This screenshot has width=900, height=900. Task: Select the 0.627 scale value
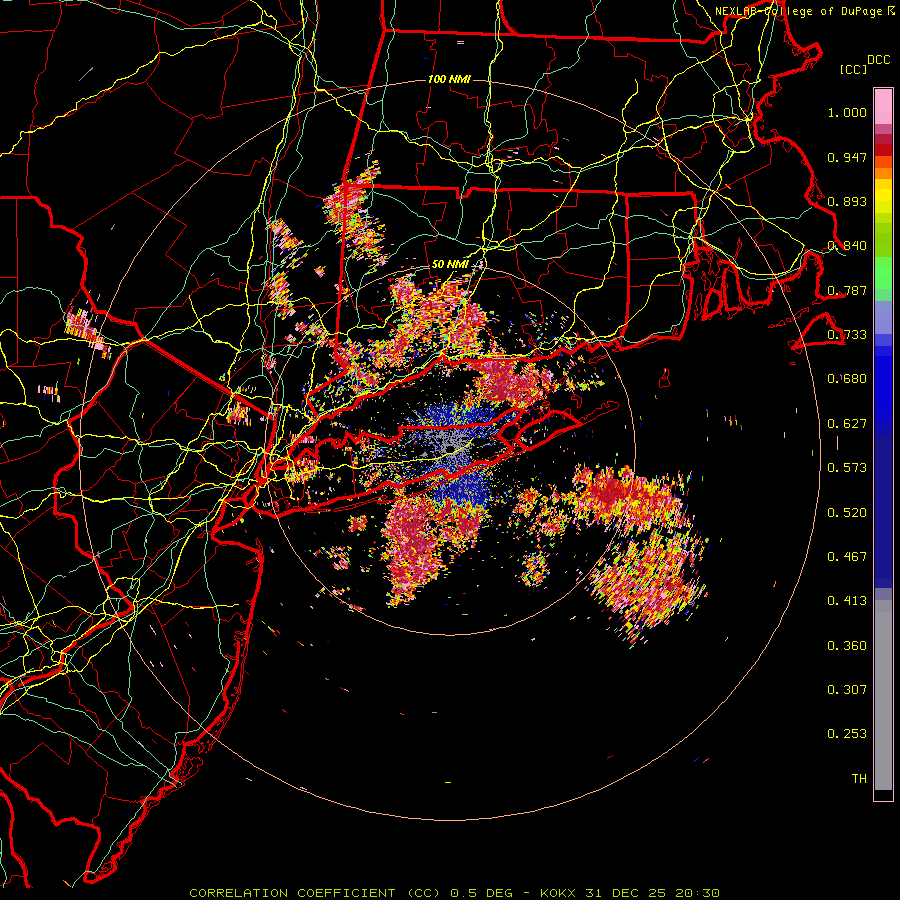847,424
